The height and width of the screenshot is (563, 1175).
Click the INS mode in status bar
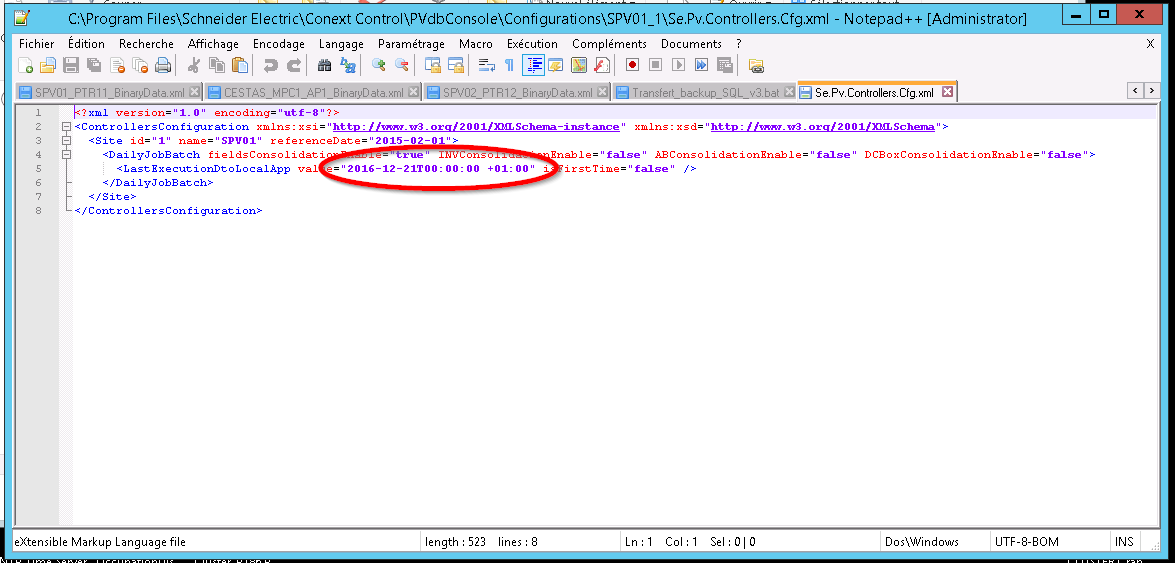[1124, 542]
